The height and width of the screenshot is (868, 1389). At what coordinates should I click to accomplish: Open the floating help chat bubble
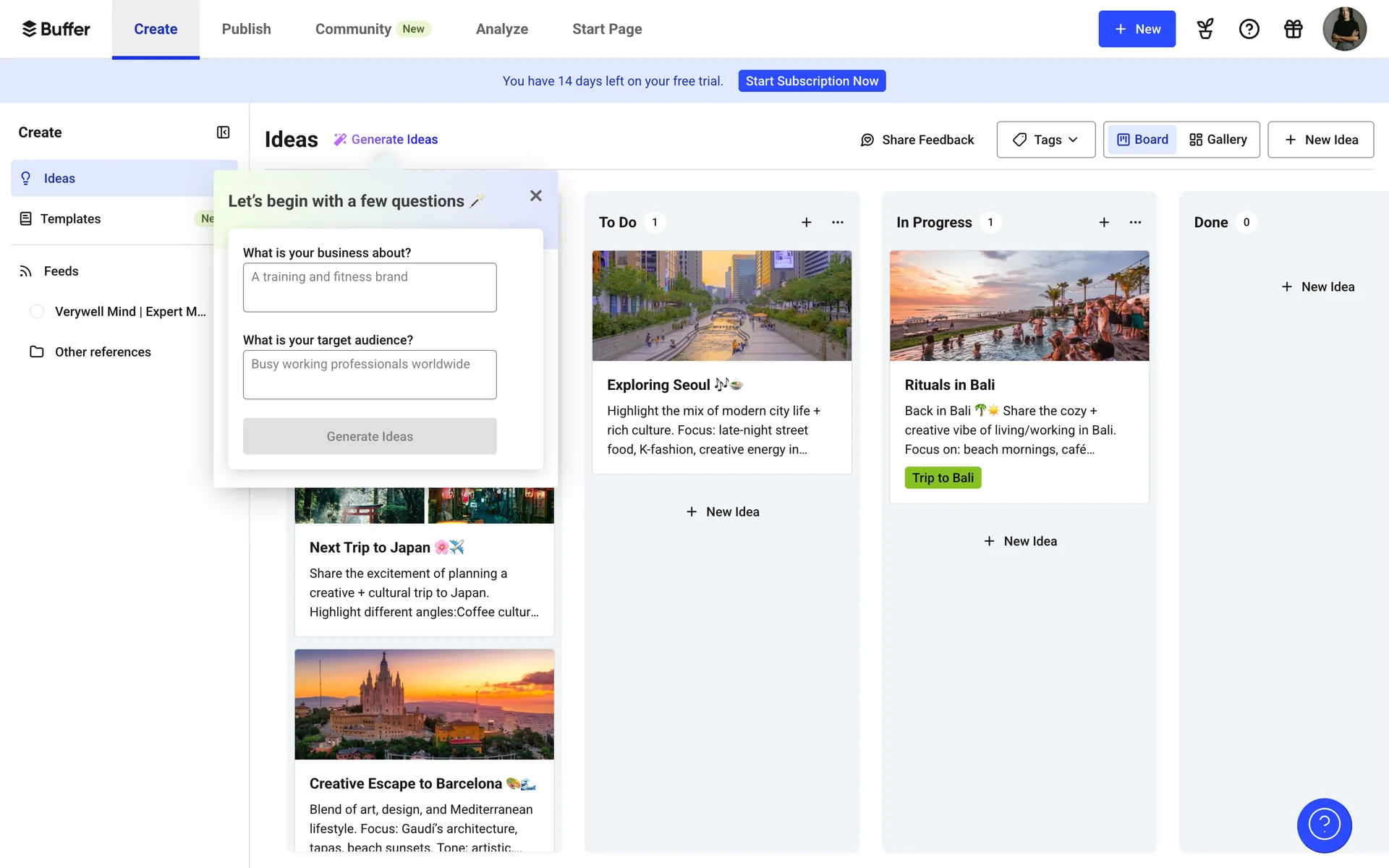1324,825
